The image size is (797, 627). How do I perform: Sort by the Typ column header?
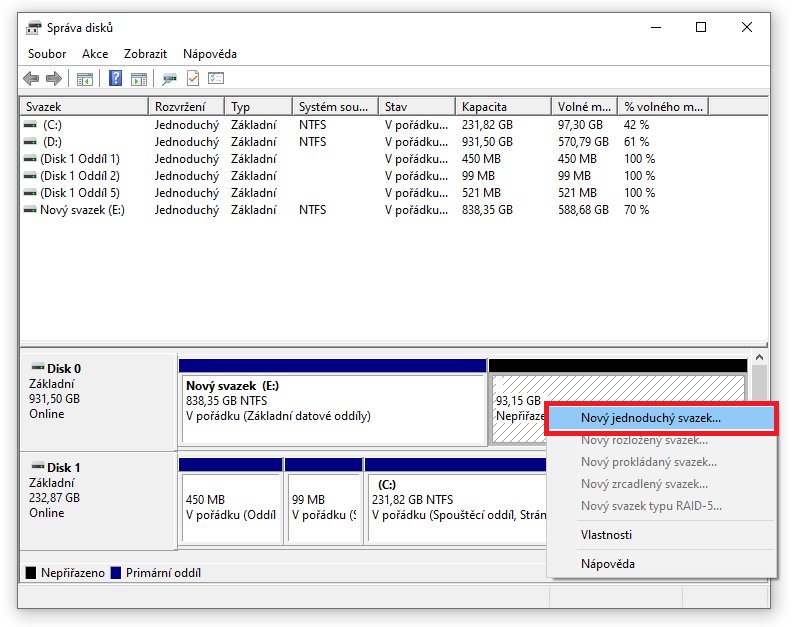(x=259, y=107)
